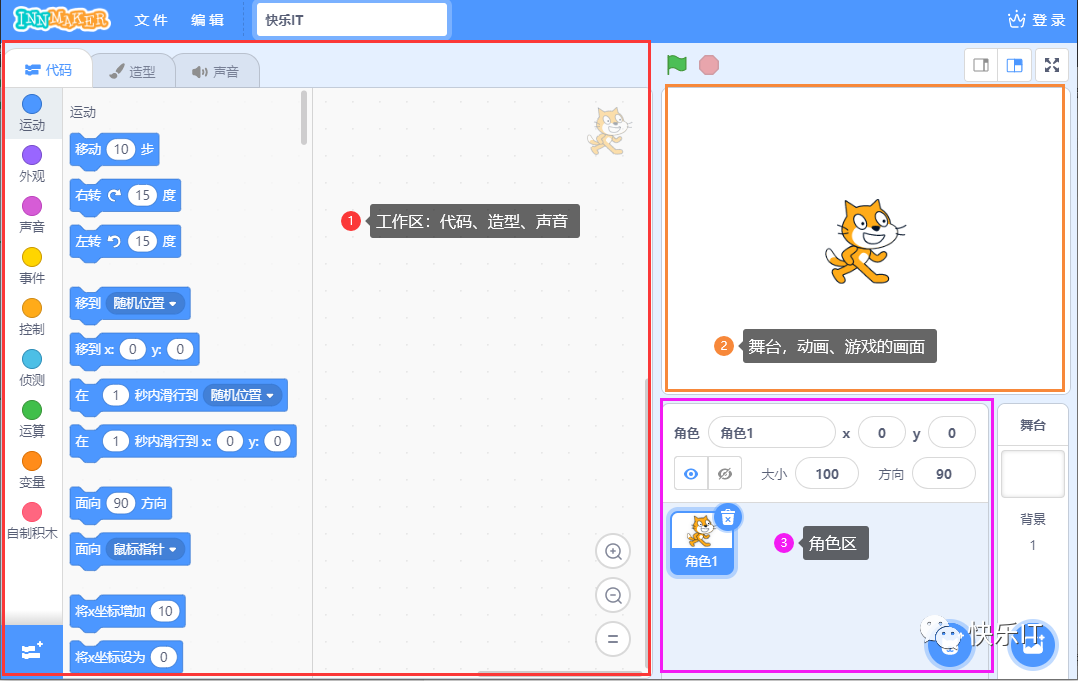Click the INNMAKER logo
The image size is (1078, 681).
(62, 19)
